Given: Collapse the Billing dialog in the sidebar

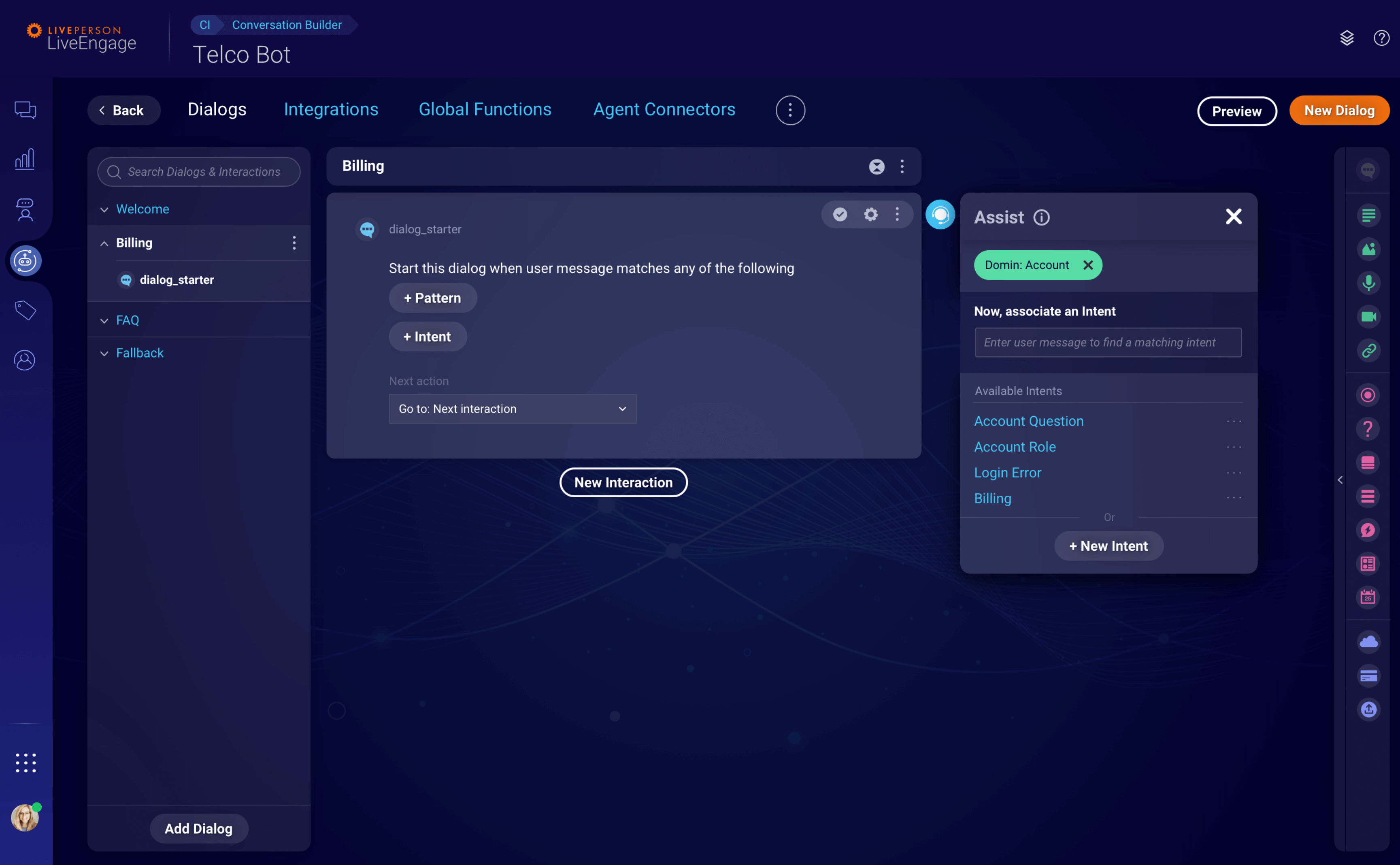Looking at the screenshot, I should click(104, 243).
